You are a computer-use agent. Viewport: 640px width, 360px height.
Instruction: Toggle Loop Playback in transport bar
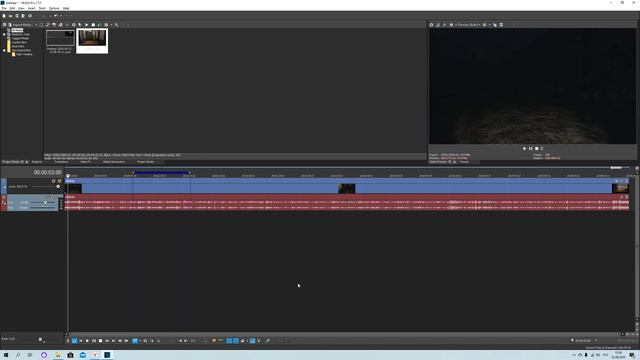(x=74, y=340)
